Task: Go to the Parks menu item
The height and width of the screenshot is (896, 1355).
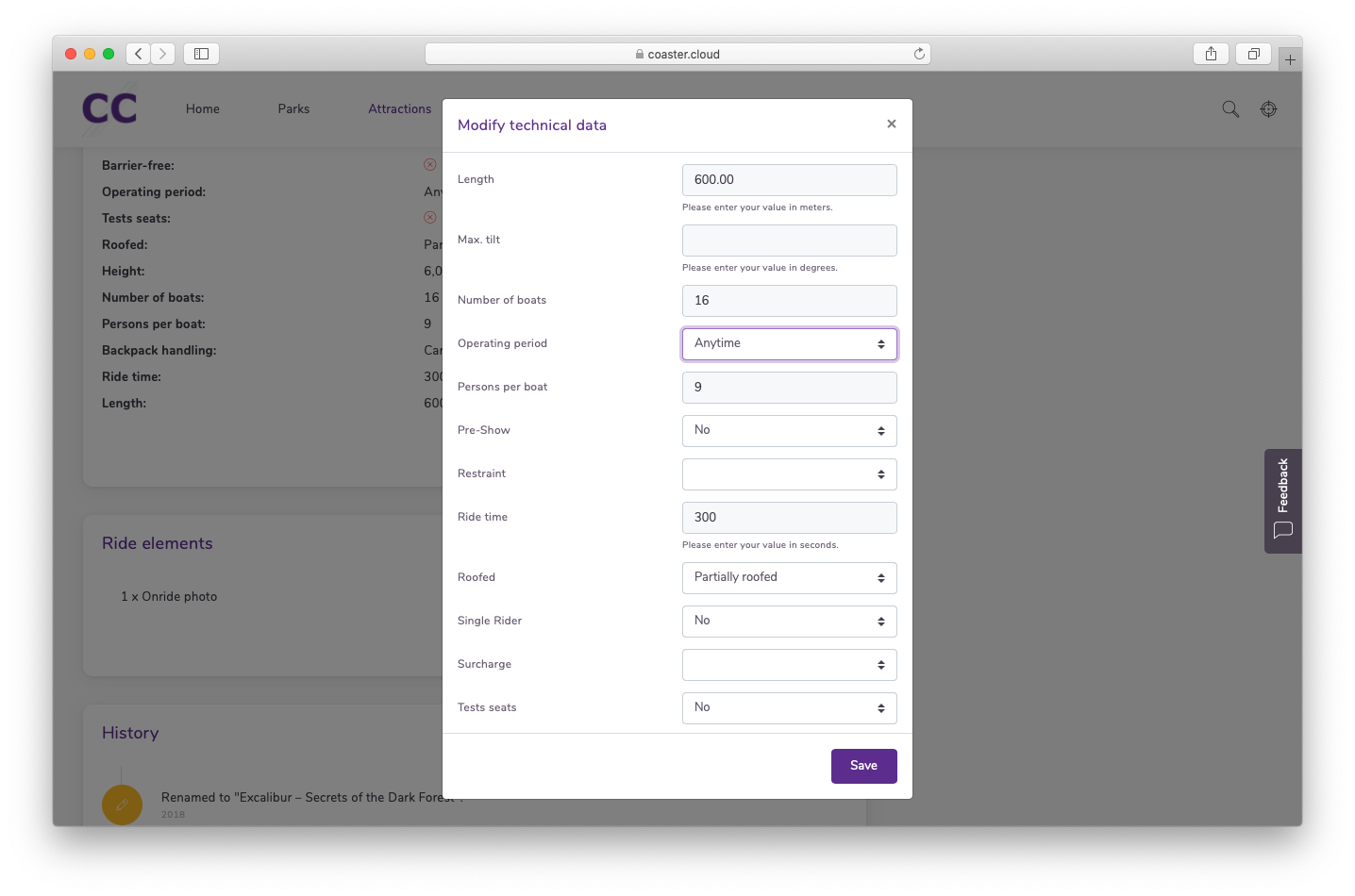Action: point(293,109)
